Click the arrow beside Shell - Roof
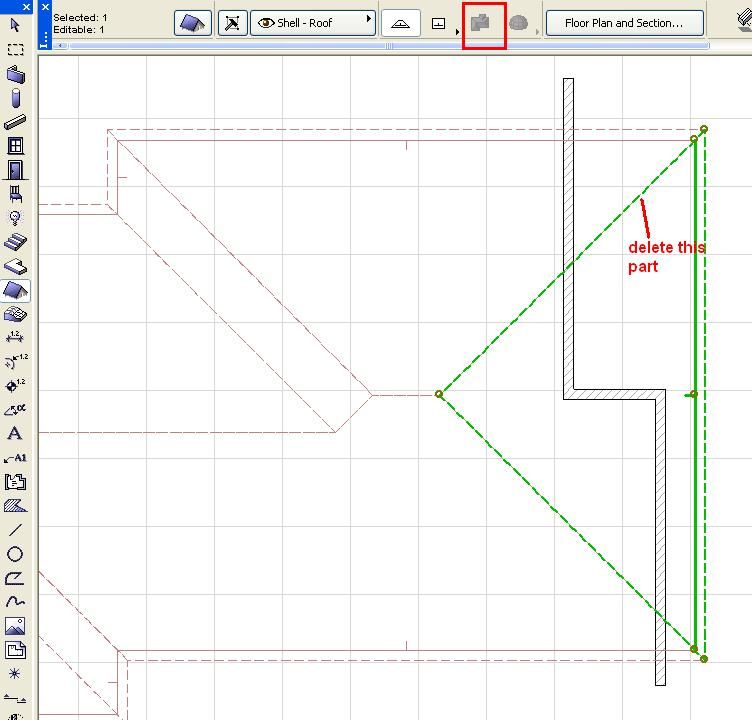The image size is (752, 720). [x=369, y=19]
